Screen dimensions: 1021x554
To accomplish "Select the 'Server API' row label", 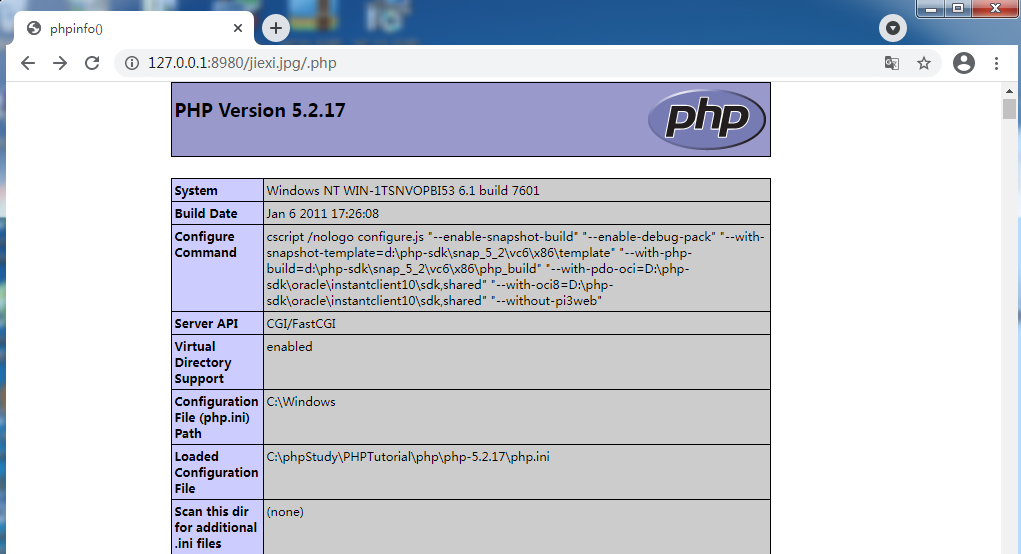I will point(206,324).
